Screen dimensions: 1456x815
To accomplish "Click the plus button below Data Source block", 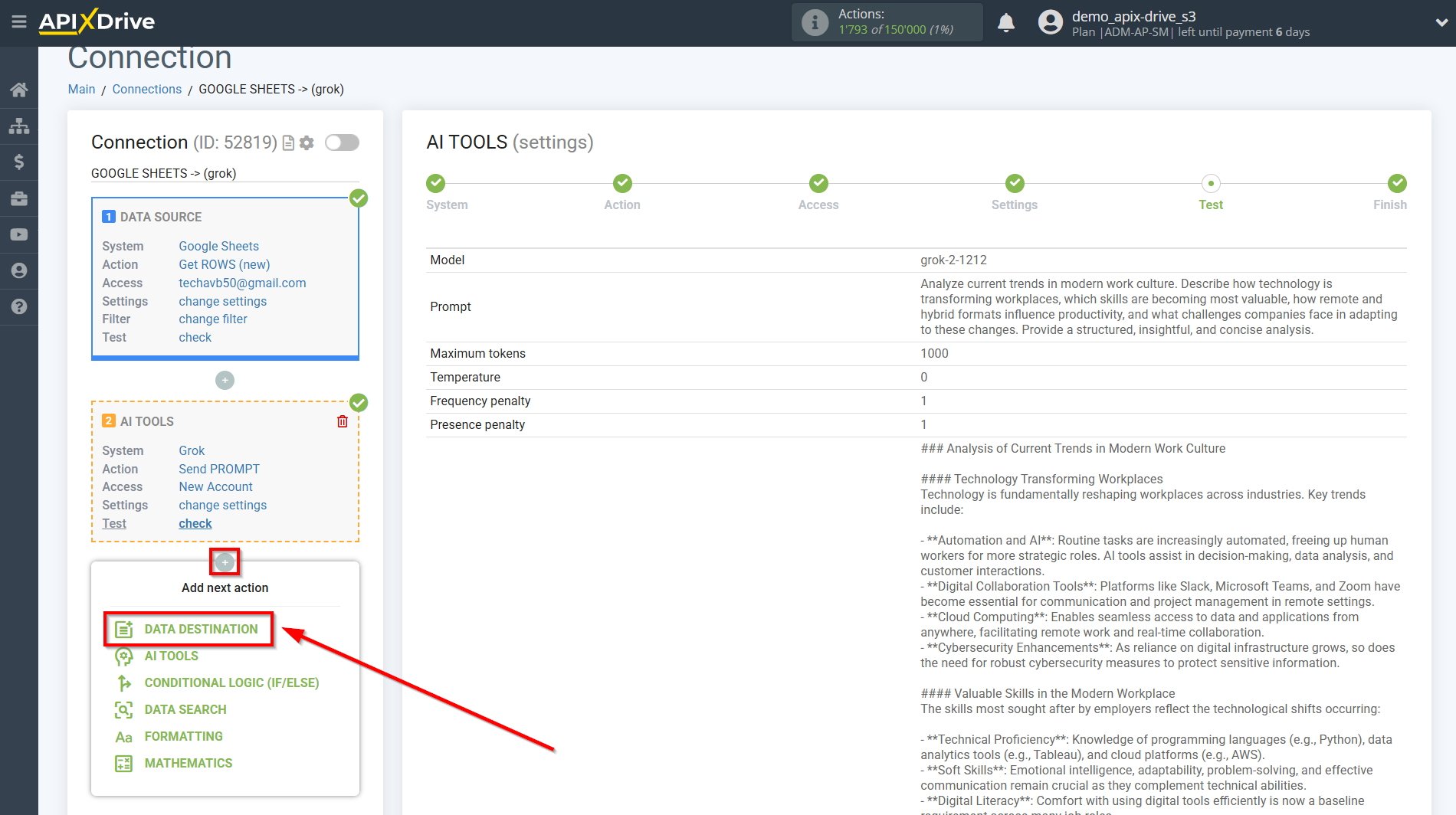I will tap(225, 380).
